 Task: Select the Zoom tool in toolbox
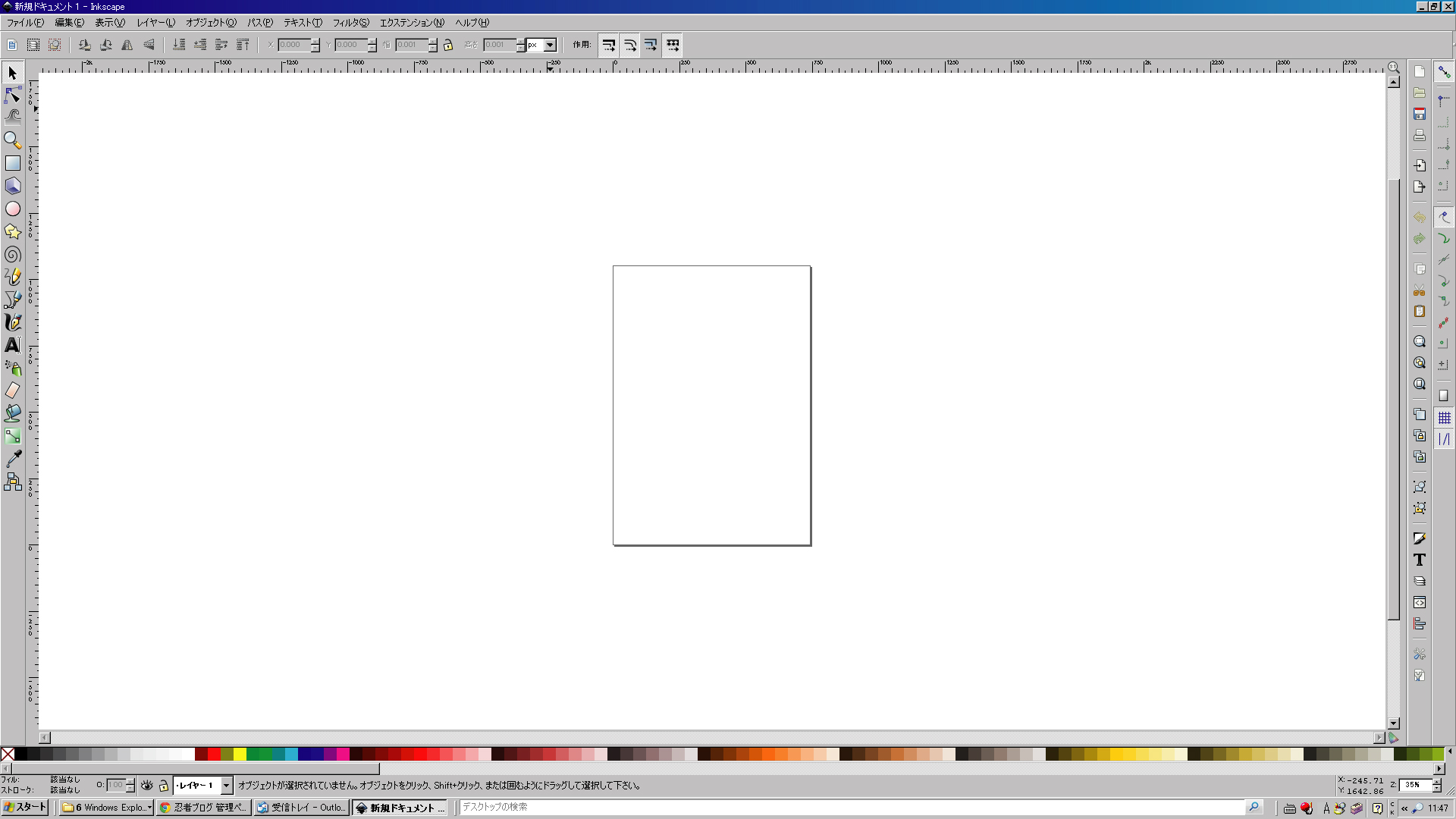[x=13, y=140]
